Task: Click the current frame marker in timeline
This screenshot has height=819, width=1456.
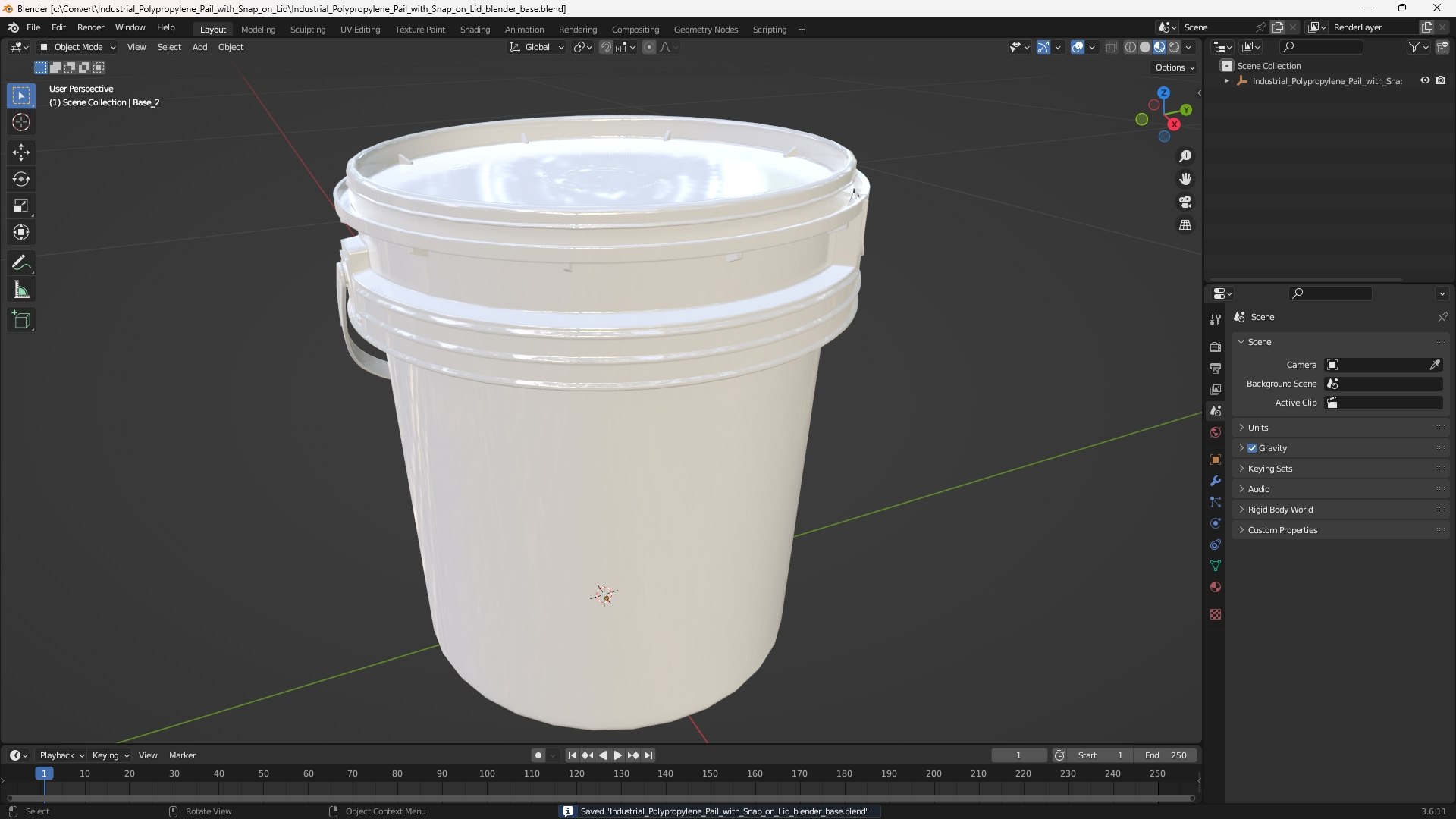Action: [x=44, y=773]
